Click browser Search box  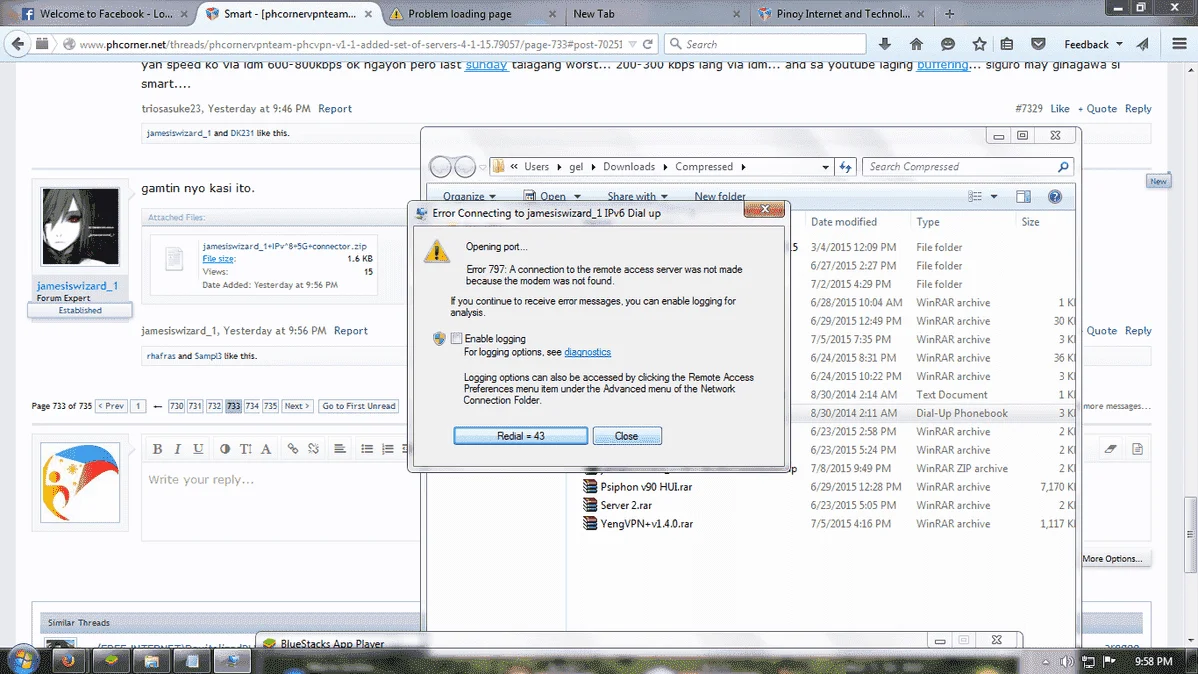(765, 44)
